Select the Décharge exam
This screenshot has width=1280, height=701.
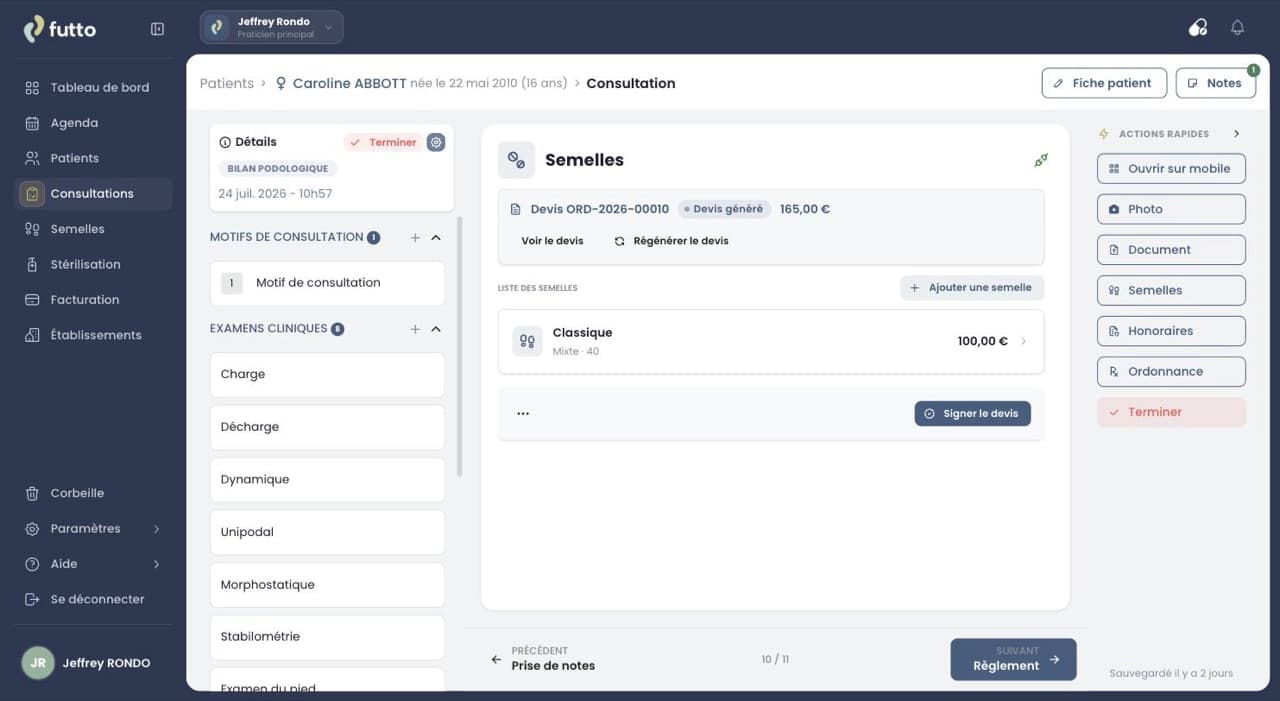[x=327, y=427]
